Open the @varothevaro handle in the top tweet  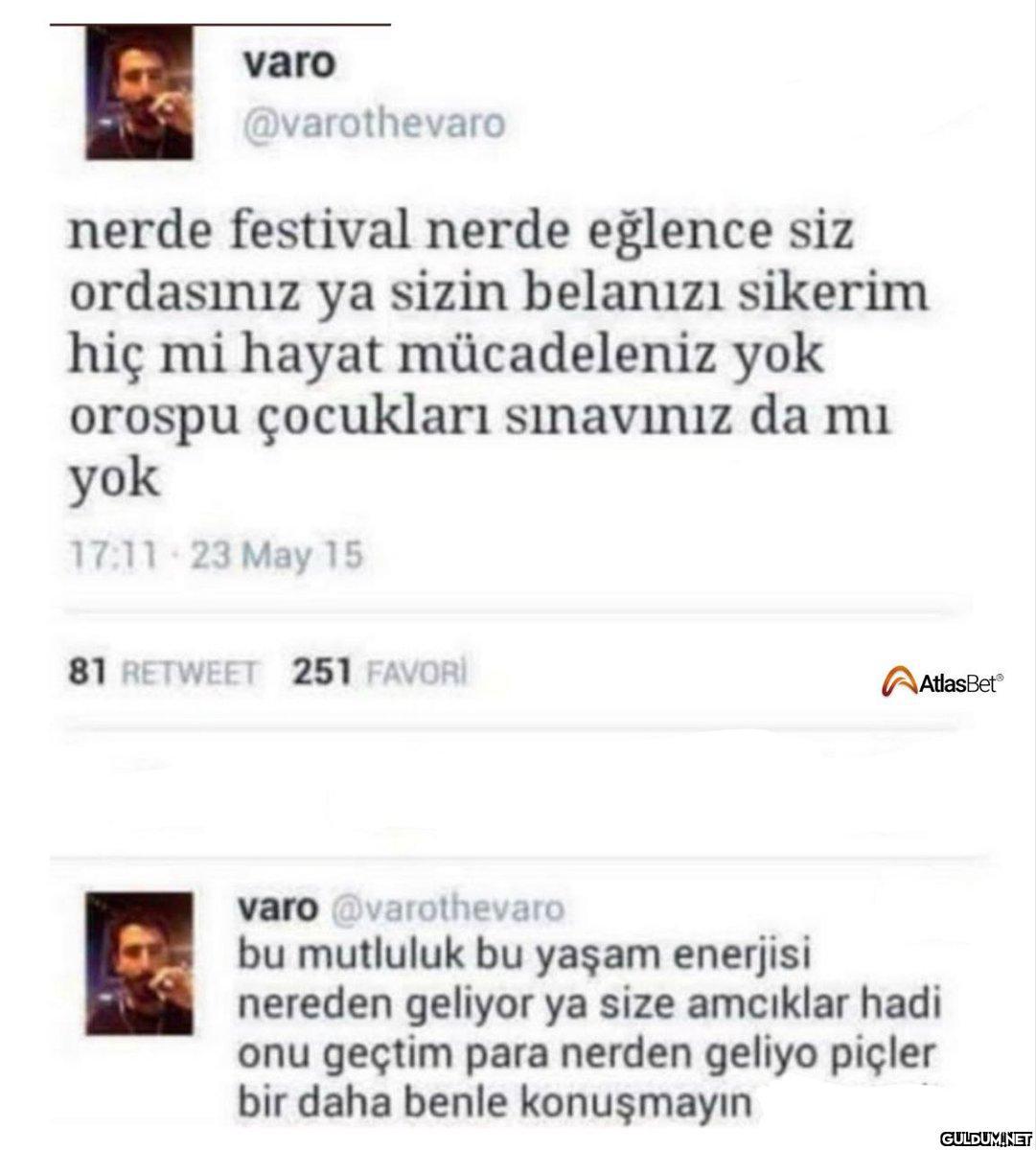coord(373,126)
